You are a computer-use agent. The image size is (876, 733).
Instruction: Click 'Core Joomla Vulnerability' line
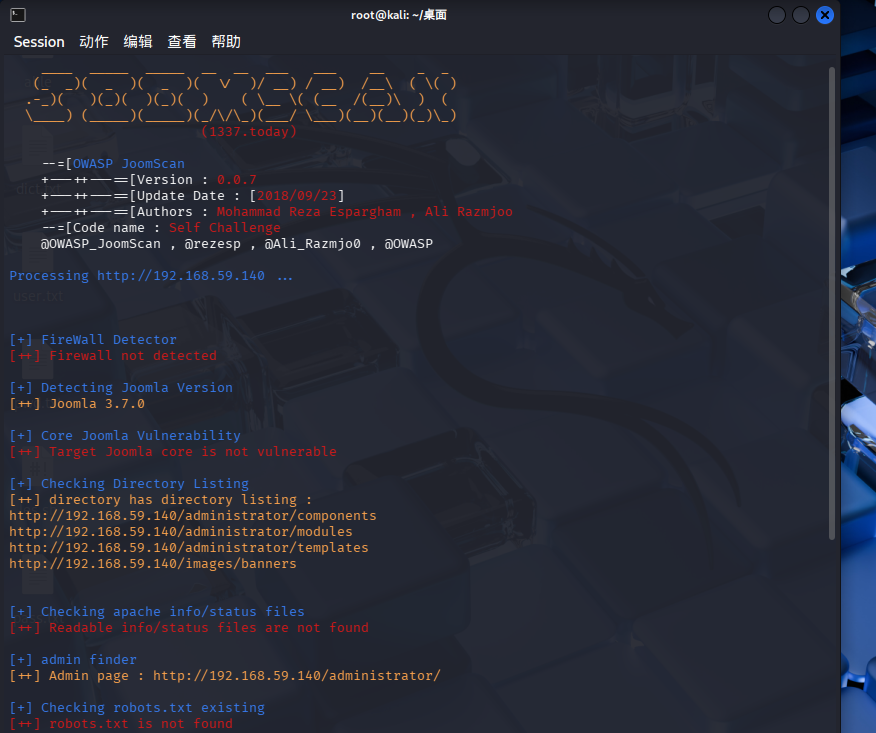point(125,436)
